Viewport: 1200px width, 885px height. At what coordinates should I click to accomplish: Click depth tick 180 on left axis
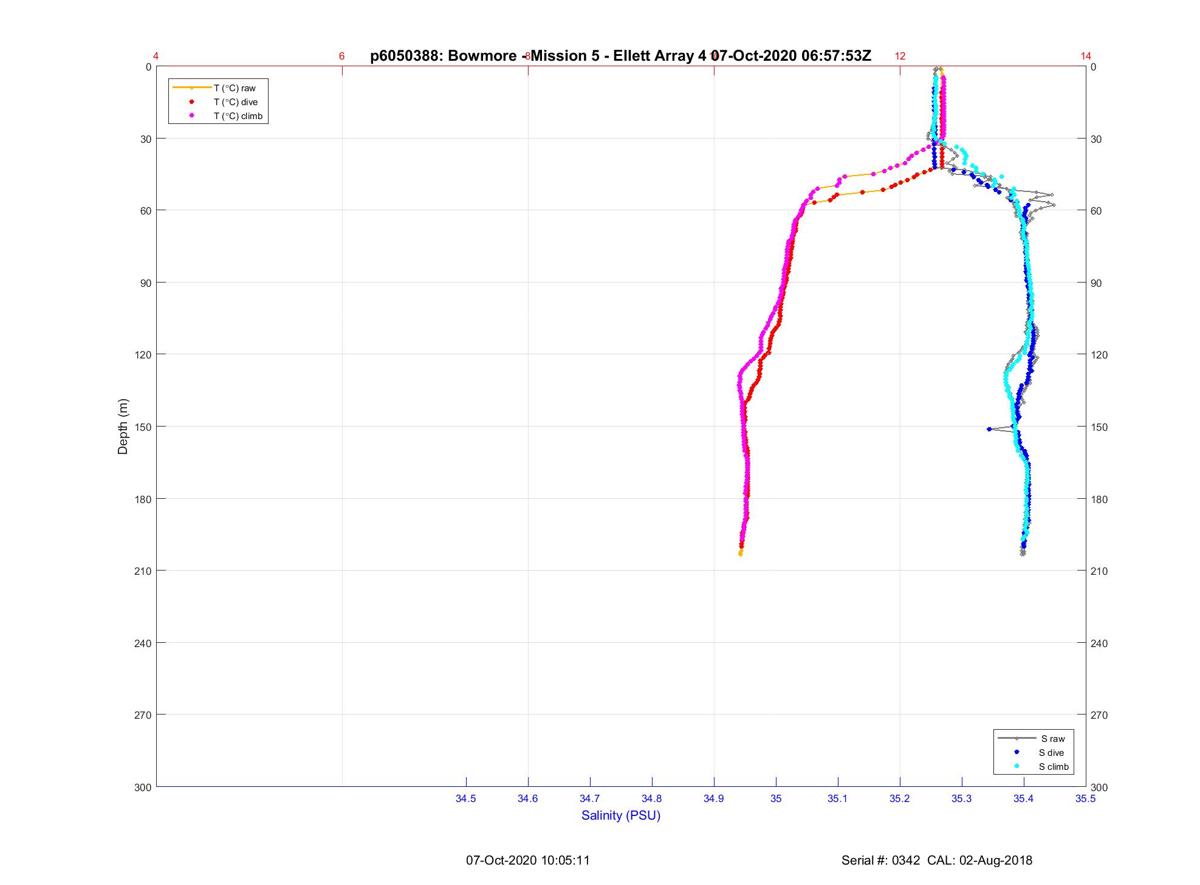143,499
